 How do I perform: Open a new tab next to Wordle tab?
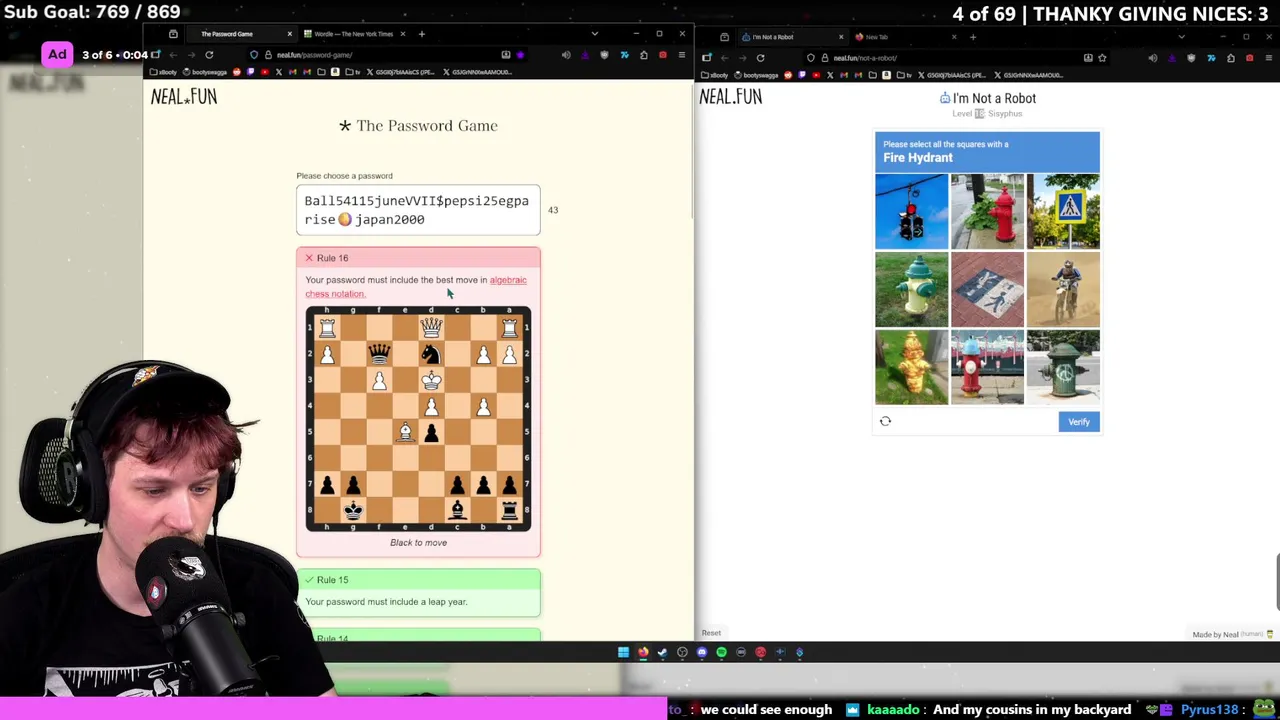pos(421,34)
